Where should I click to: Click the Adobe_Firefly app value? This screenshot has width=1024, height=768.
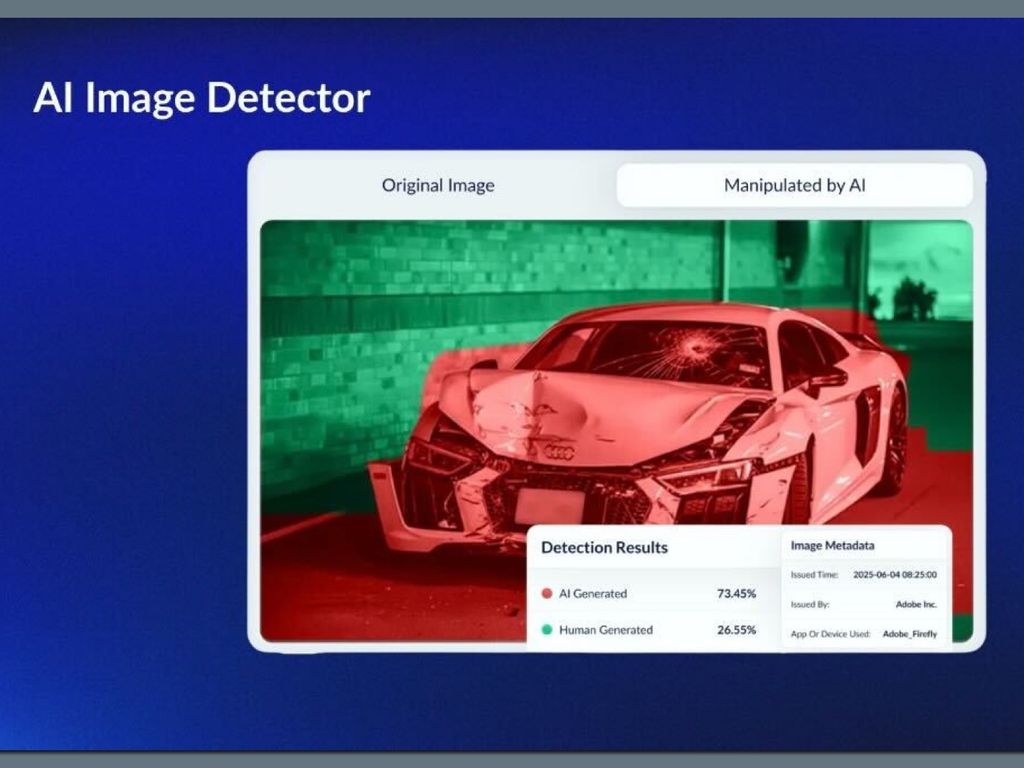click(909, 634)
